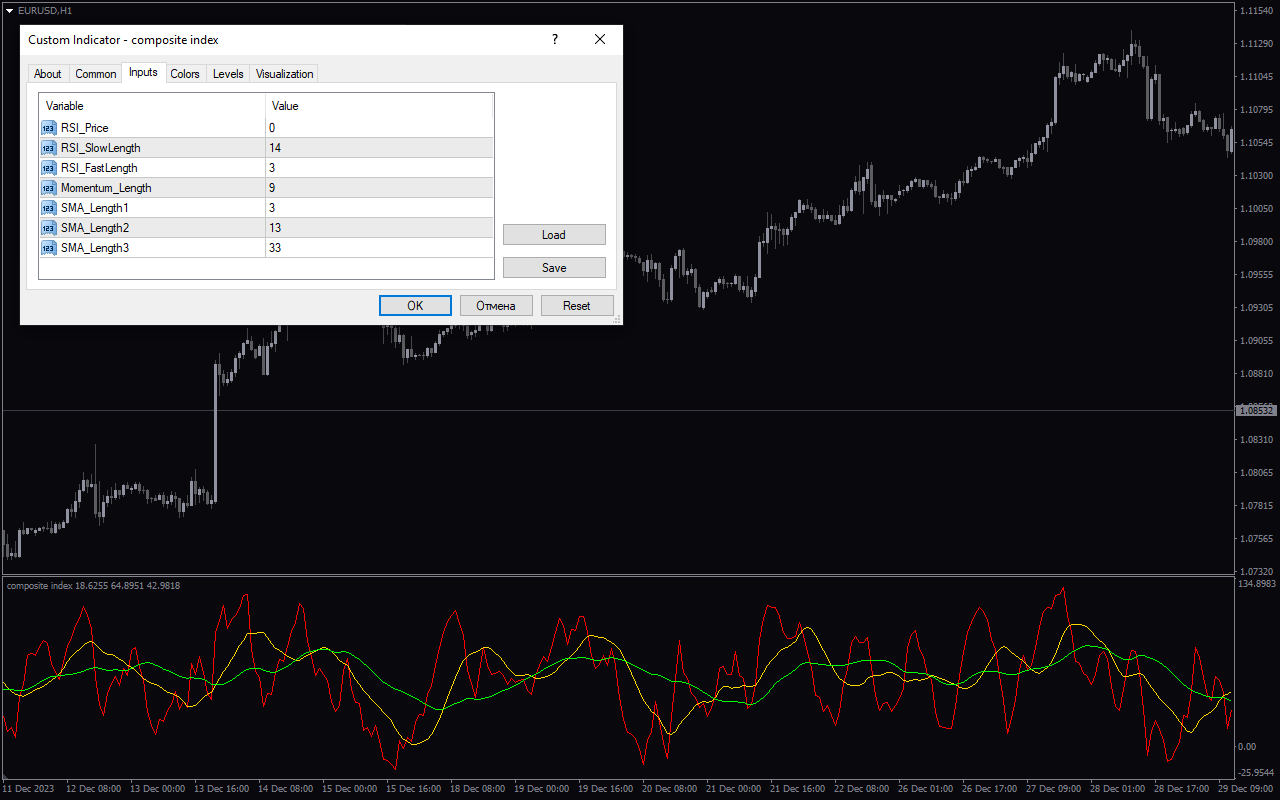Click the RSI_Price variable name
Viewport: 1280px width, 800px height.
click(85, 128)
